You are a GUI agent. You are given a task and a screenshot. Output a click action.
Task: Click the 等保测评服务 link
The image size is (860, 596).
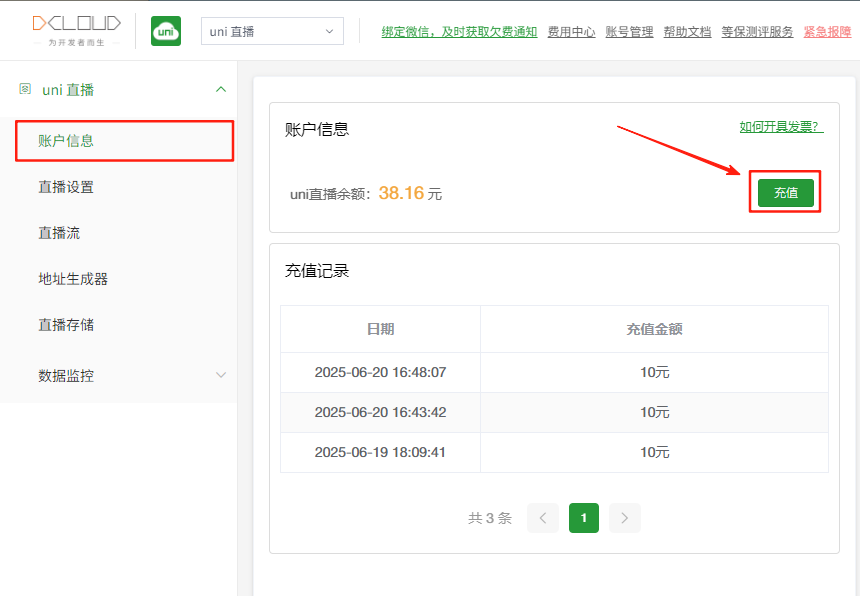tap(757, 32)
